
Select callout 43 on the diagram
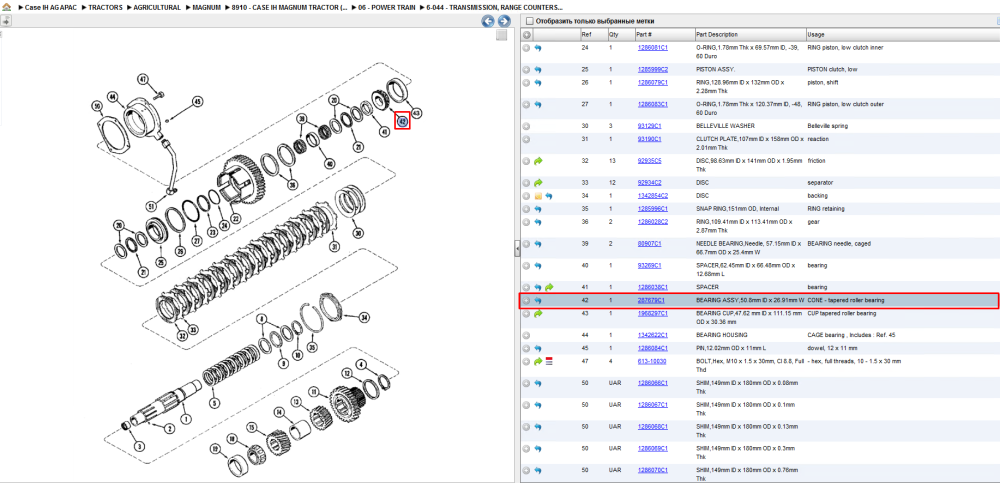coord(416,113)
